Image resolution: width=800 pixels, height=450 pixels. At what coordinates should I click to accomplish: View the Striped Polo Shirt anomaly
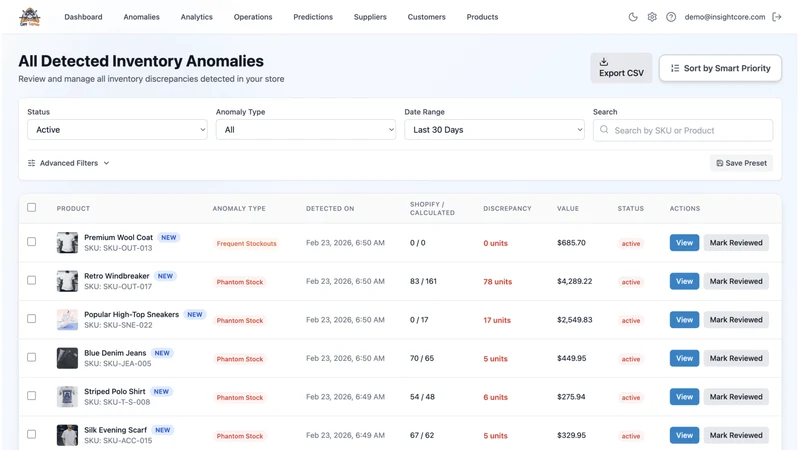(684, 397)
